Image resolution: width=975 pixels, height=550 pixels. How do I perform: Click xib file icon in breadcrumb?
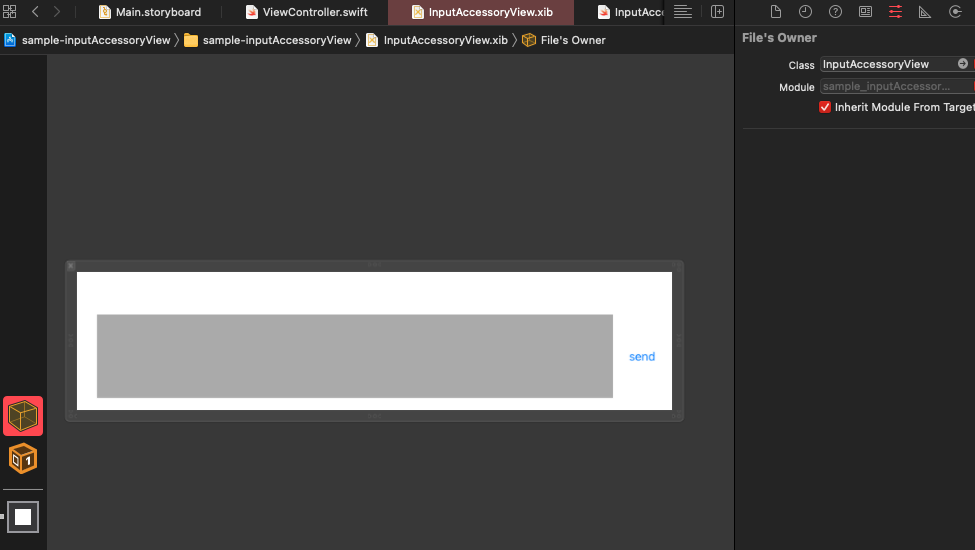[x=372, y=40]
